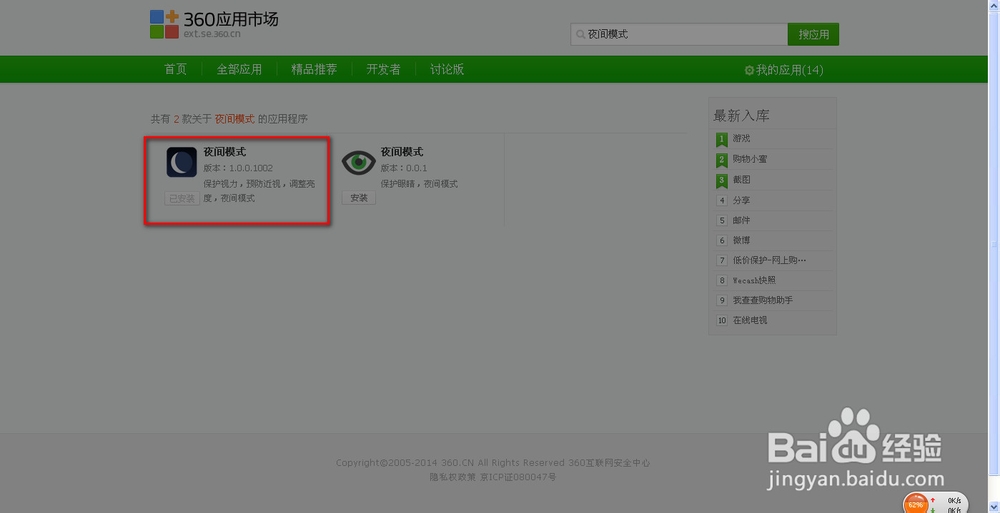Click the gear icon beside 我的应用
Viewport: 1000px width, 513px height.
tap(749, 70)
